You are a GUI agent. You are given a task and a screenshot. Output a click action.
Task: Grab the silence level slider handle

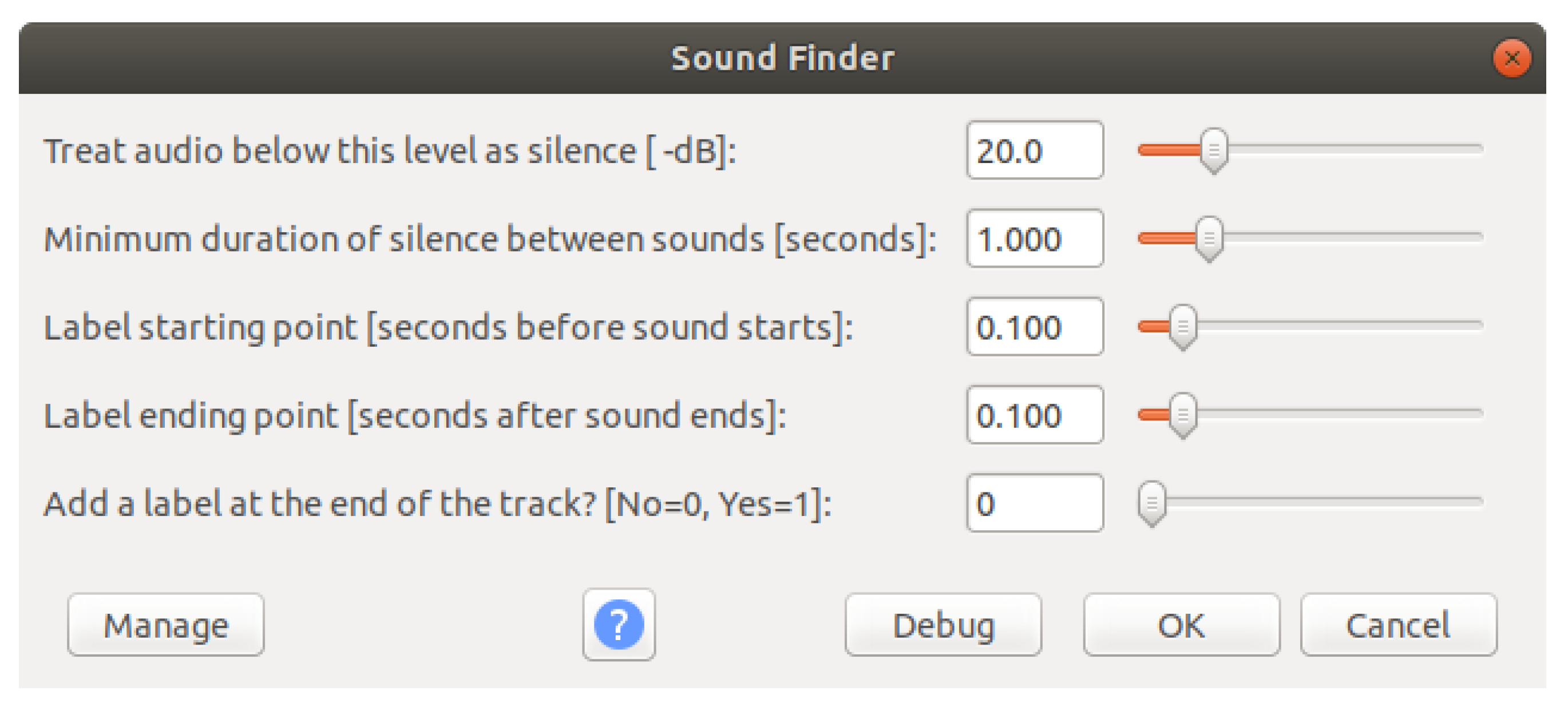[1214, 150]
